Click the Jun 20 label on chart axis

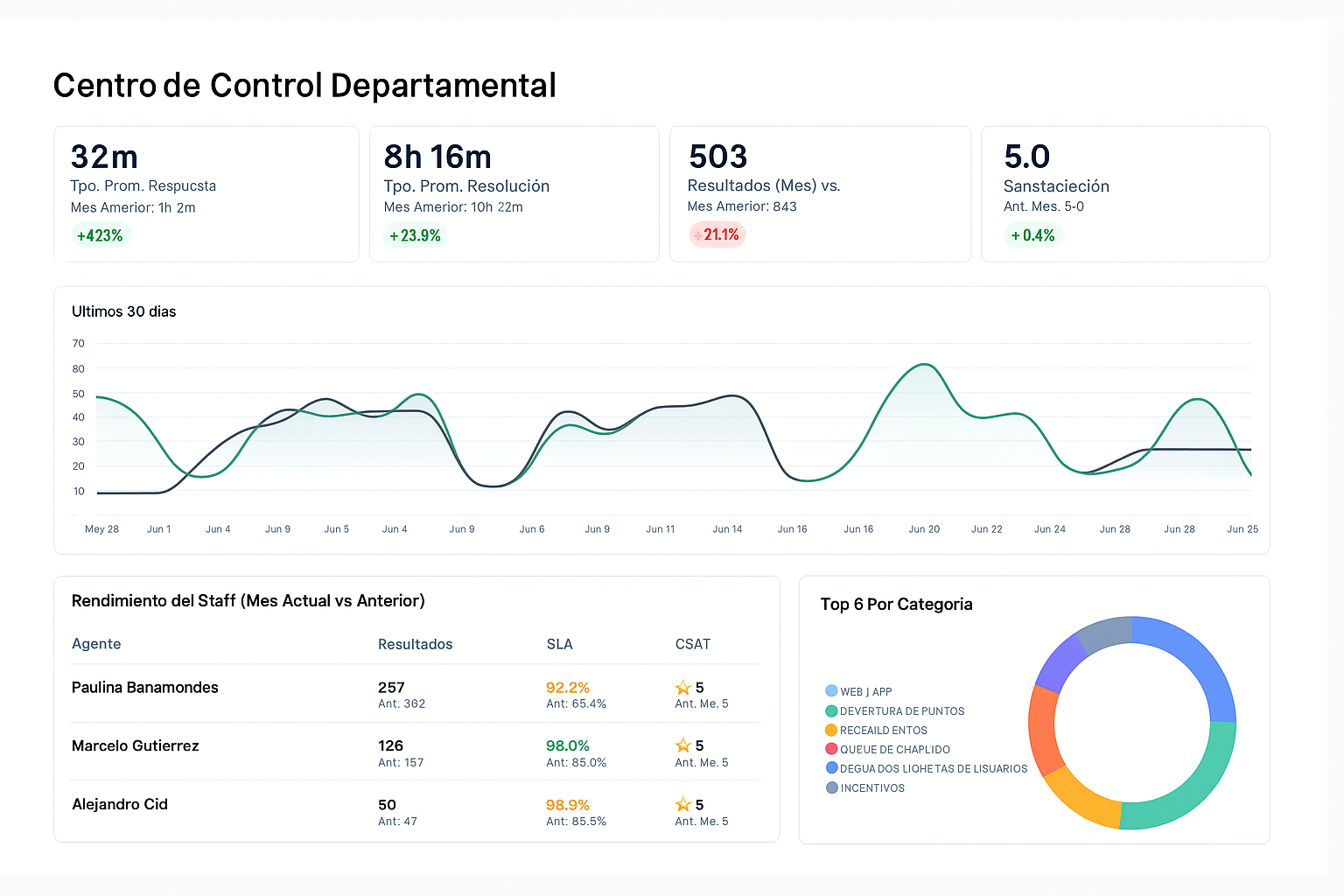(x=924, y=529)
